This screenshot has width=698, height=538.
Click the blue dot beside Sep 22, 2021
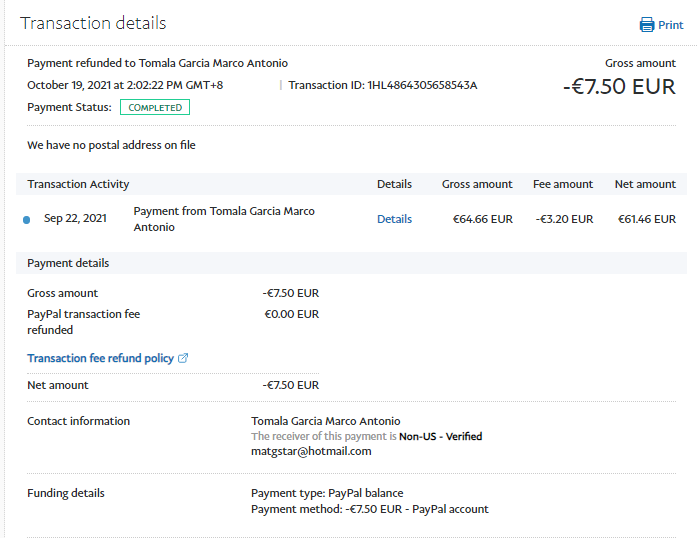[26, 220]
